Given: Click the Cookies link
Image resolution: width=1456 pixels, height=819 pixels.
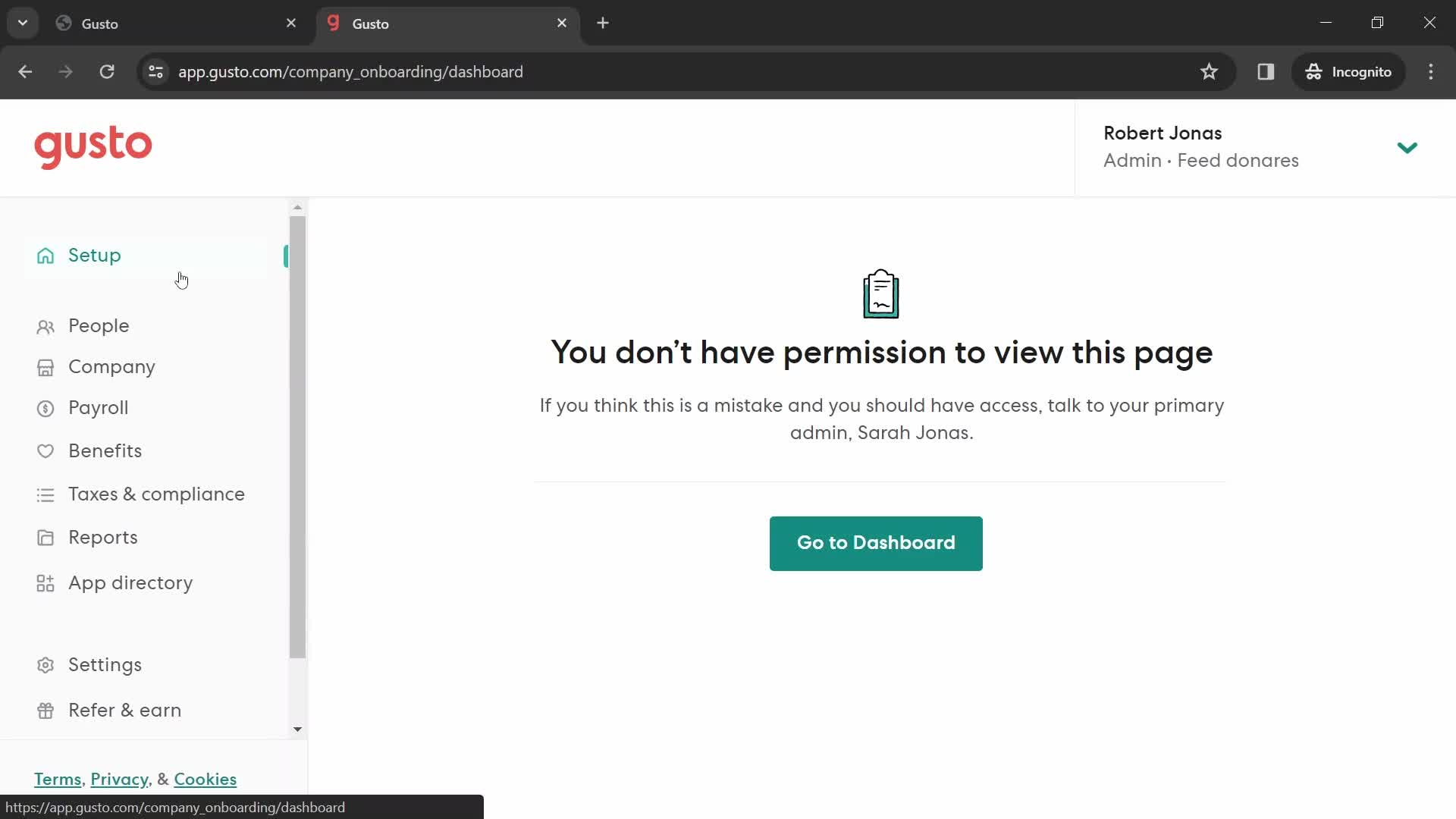Looking at the screenshot, I should (x=205, y=779).
